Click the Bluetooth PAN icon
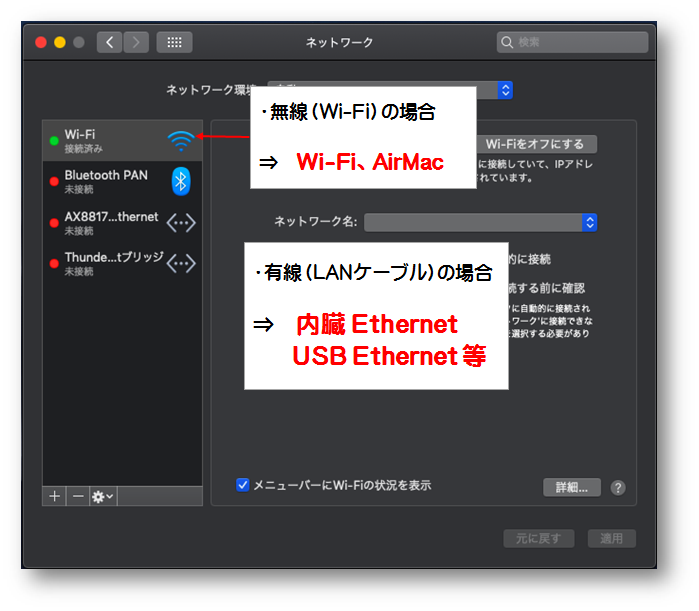Image resolution: width=699 pixels, height=611 pixels. tap(181, 181)
